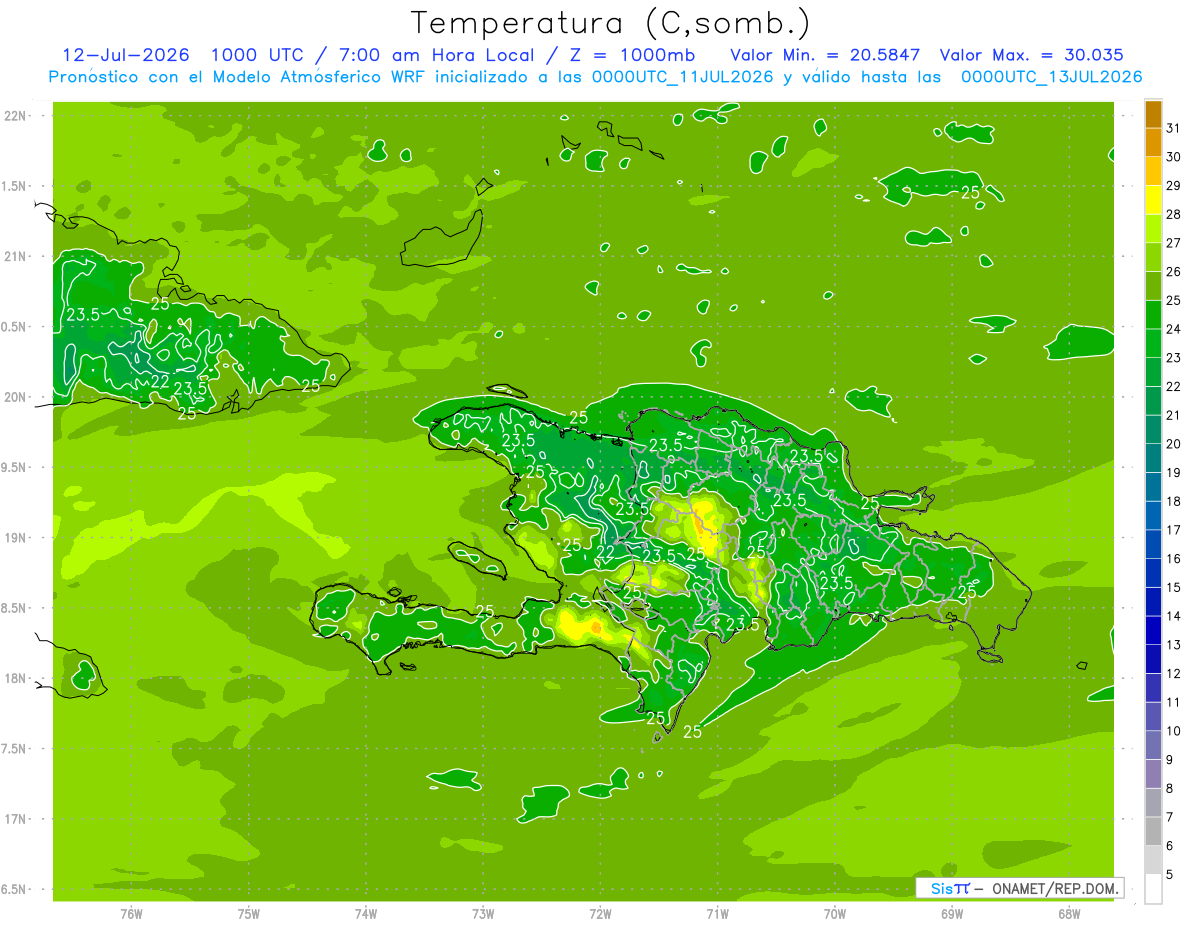Click the '8.5N' latitude axis label
Image resolution: width=1200 pixels, height=927 pixels.
click(x=14, y=609)
